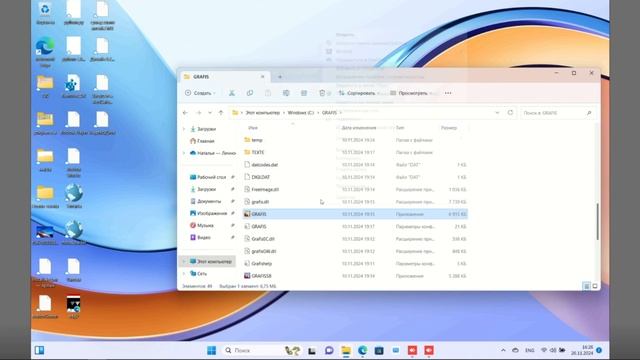Click the file list vertical scrollbar

pyautogui.click(x=597, y=222)
